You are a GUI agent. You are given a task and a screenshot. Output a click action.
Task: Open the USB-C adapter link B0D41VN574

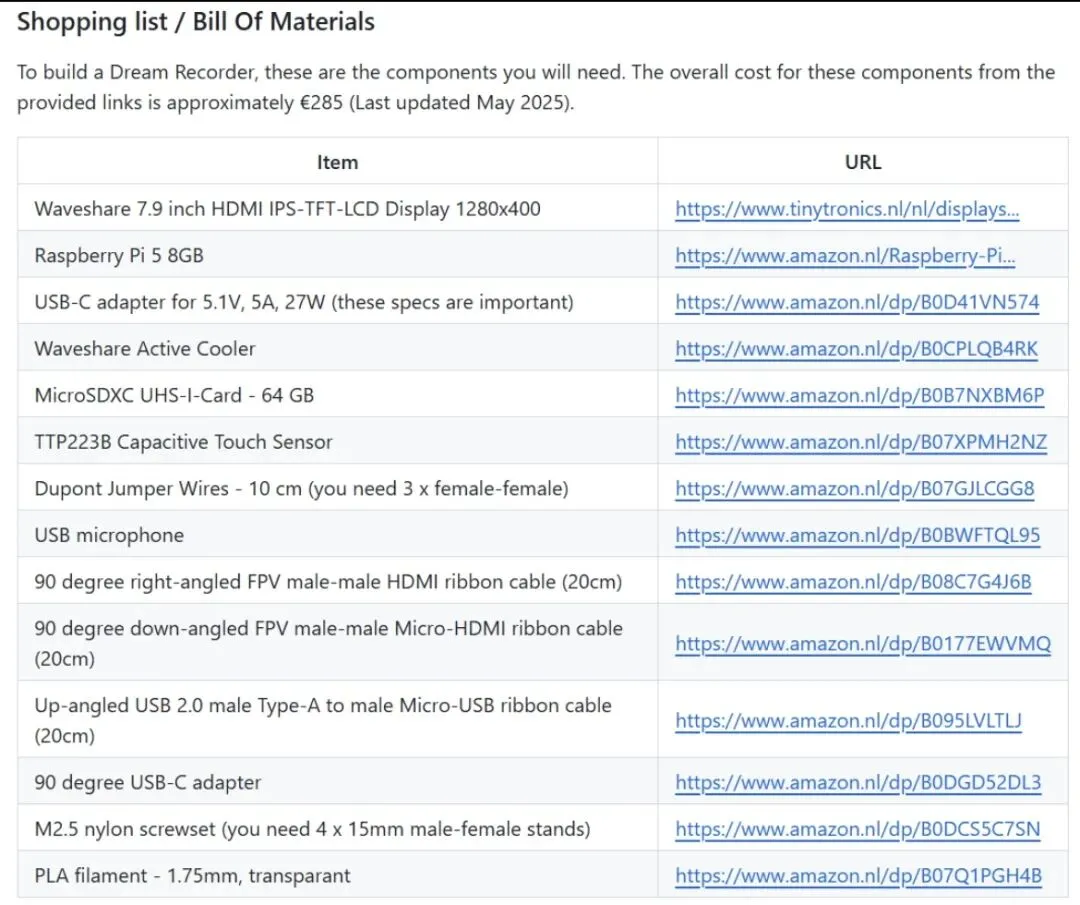point(857,302)
